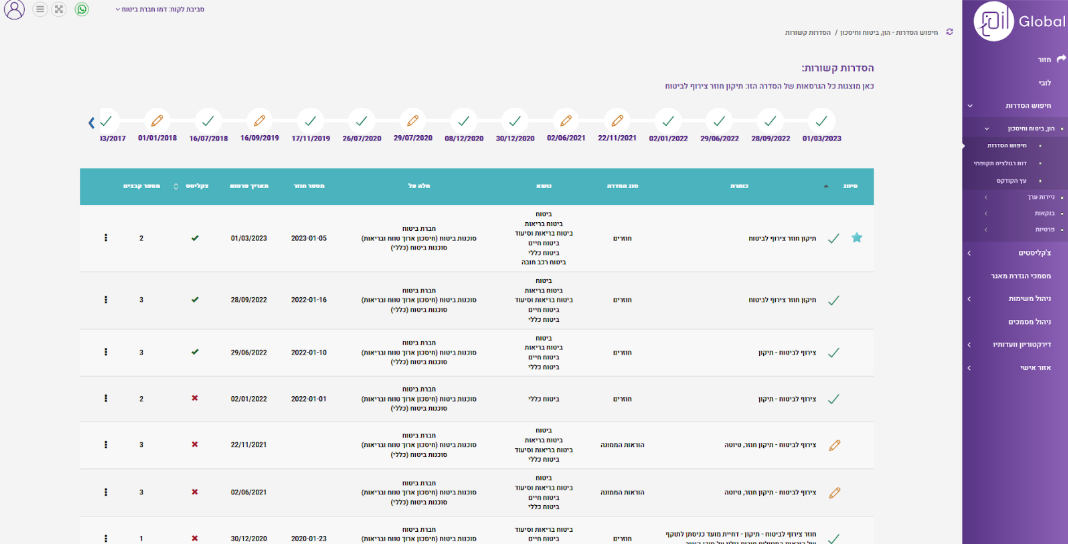
Task: Open three-dot menu for the 01/03/2023 row
Action: coord(106,238)
